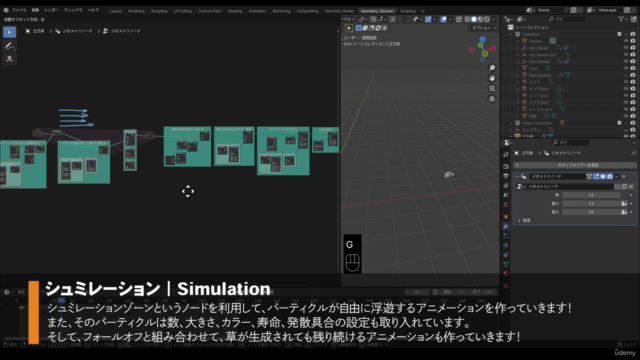
Task: Open the ヘルプ menu
Action: point(93,10)
